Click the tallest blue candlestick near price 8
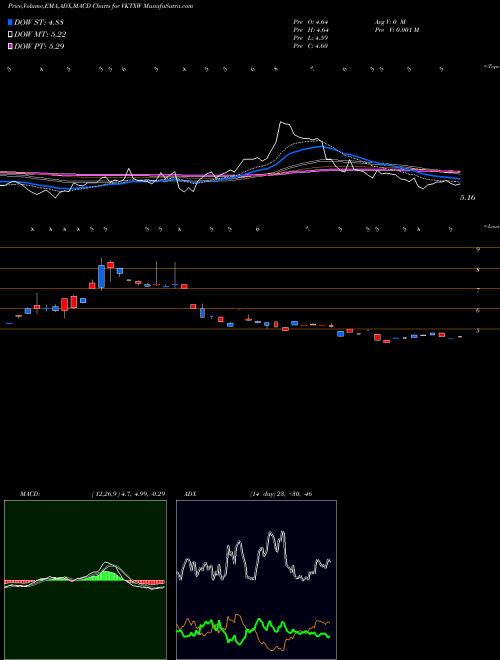The width and height of the screenshot is (500, 660). pyautogui.click(x=101, y=277)
